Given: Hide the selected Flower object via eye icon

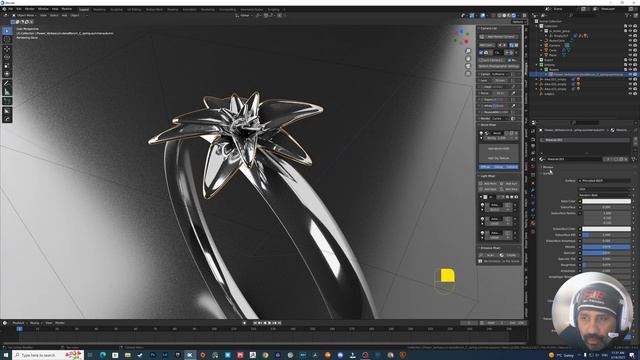Looking at the screenshot, I should point(630,75).
